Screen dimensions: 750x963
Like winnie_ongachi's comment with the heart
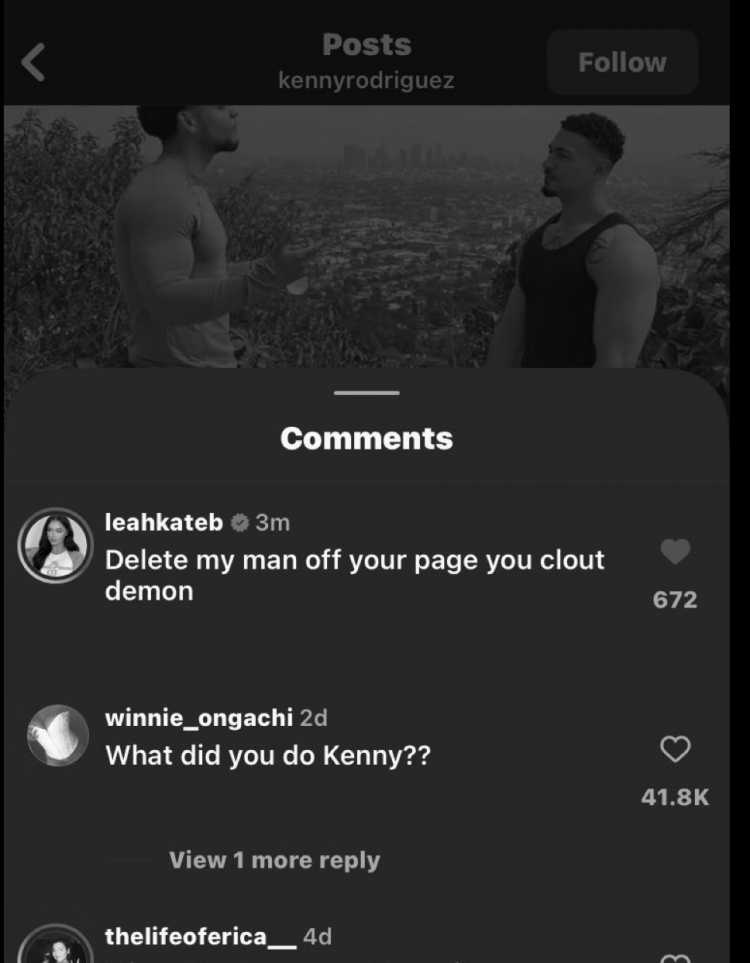(x=675, y=749)
